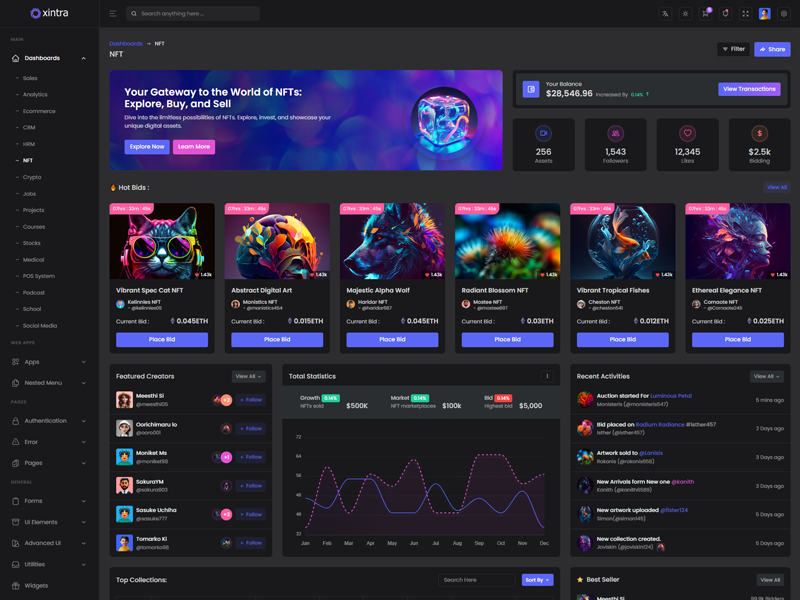Click the Vibrant Spec Cat NFT thumbnail
800x600 pixels.
[x=162, y=242]
